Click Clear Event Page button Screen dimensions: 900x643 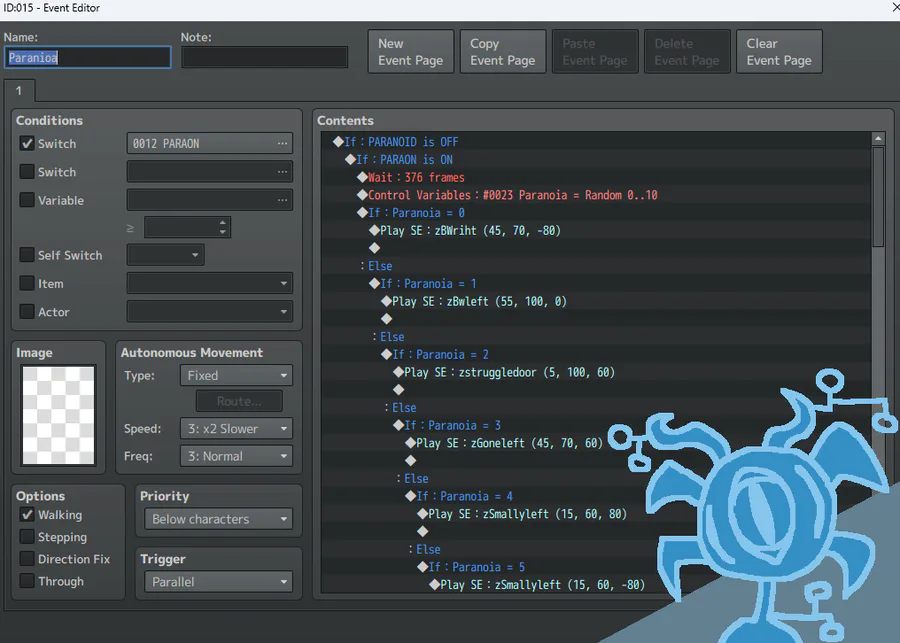pos(779,52)
